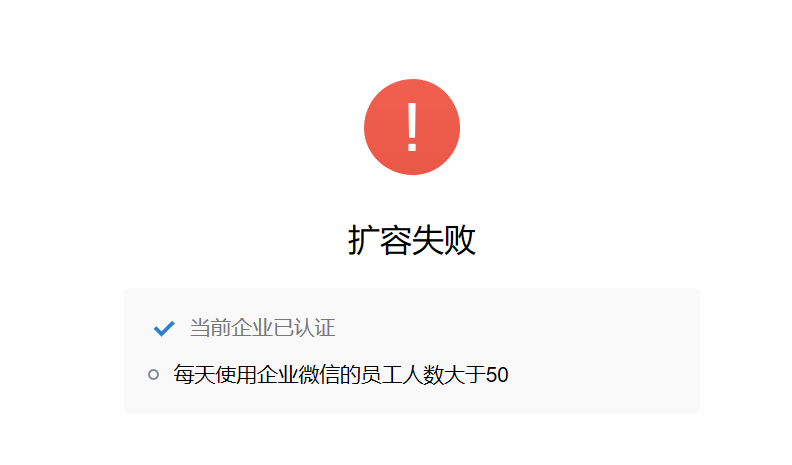Image resolution: width=792 pixels, height=465 pixels.
Task: Click the satisfied condition's check indicator
Action: 164,328
